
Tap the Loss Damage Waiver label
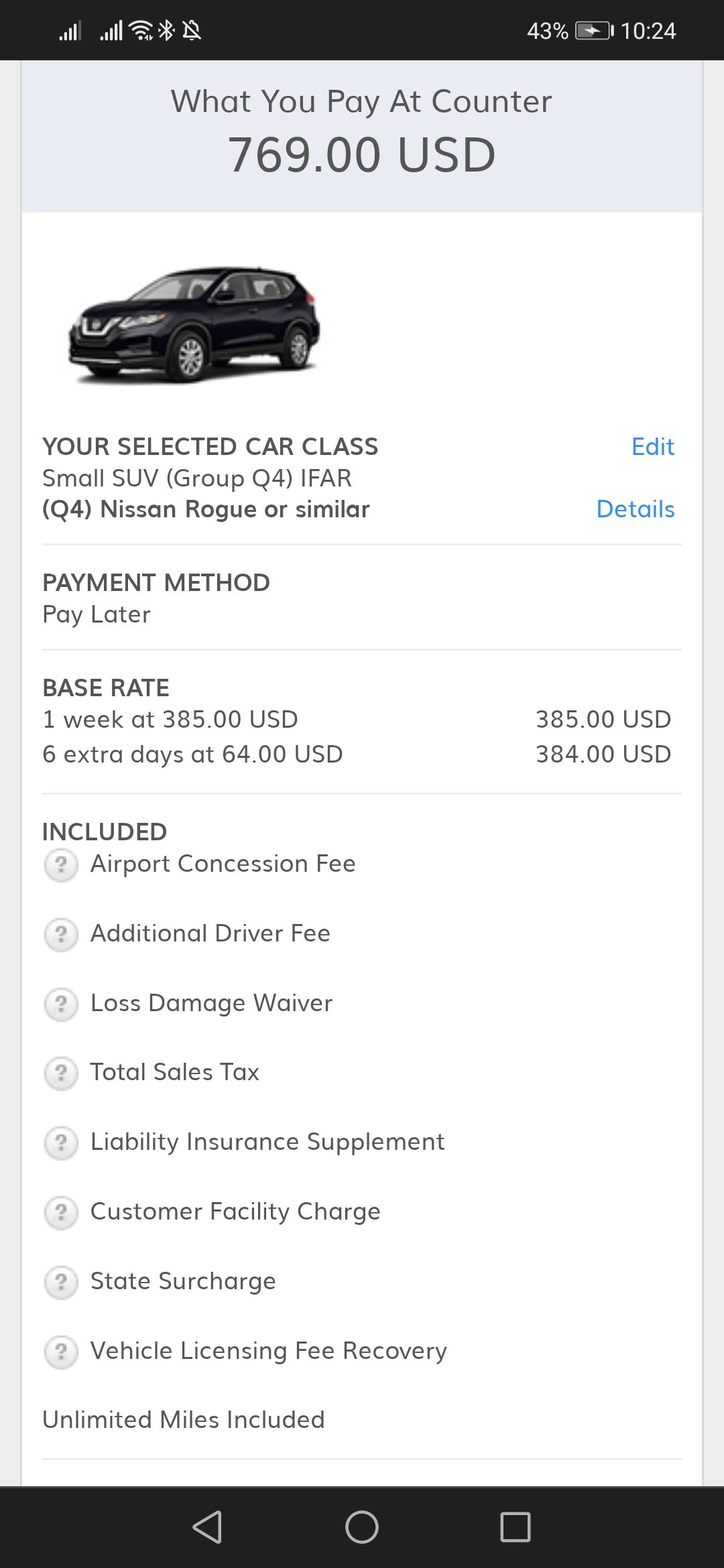pos(211,1004)
